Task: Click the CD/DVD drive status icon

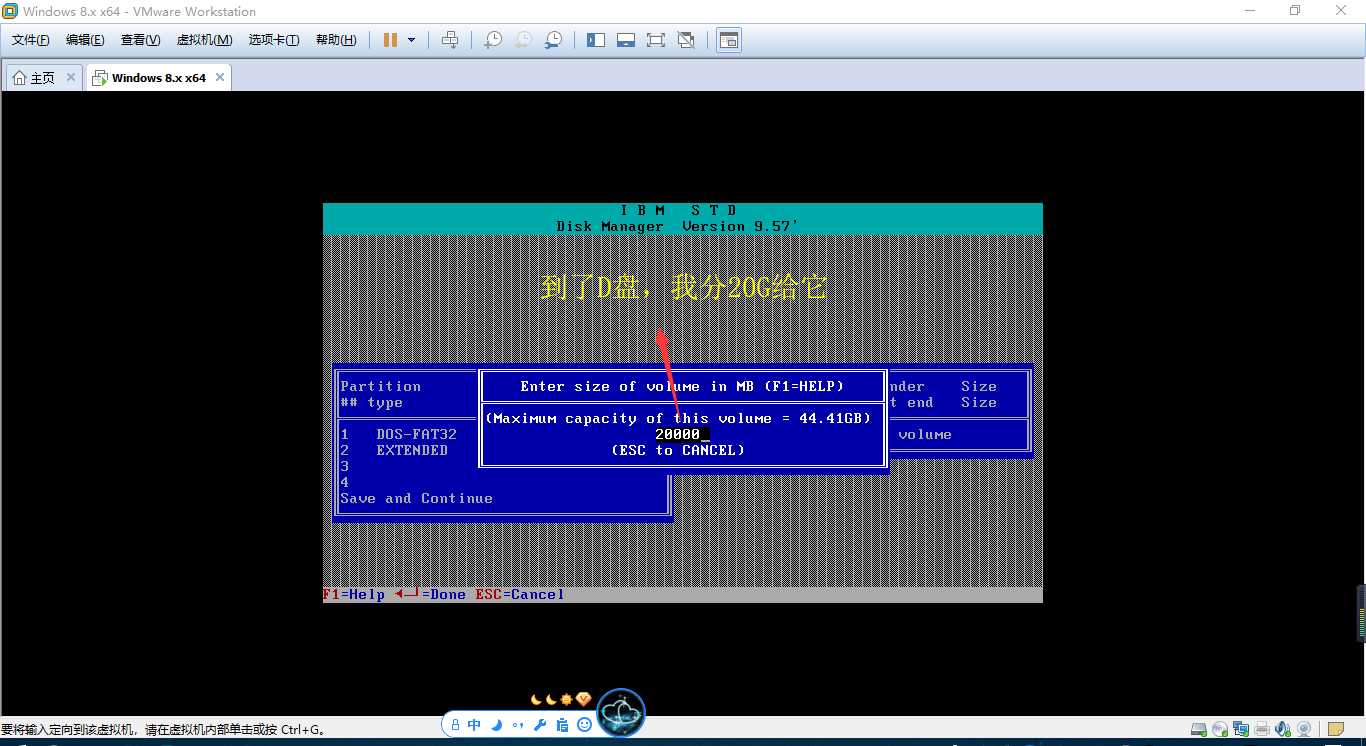Action: click(1220, 729)
